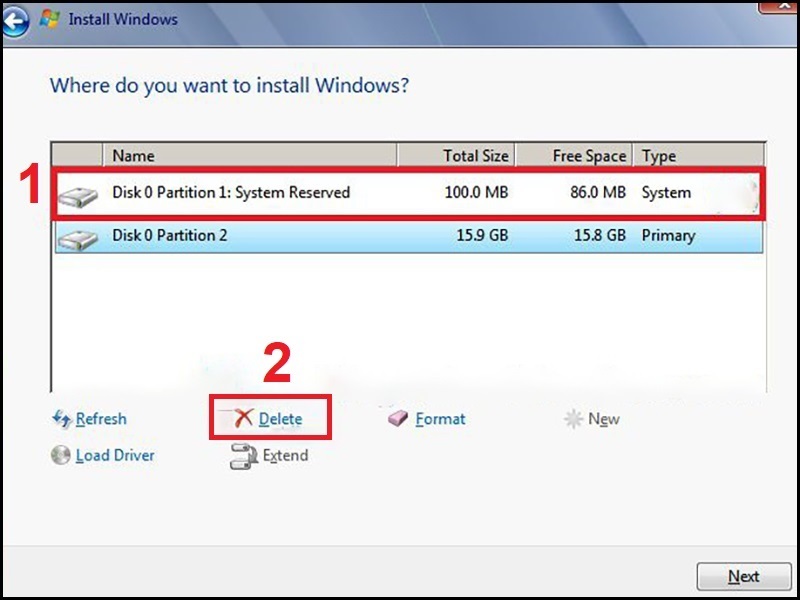Click the New partition starburst icon
This screenshot has height=600, width=800.
[x=573, y=419]
